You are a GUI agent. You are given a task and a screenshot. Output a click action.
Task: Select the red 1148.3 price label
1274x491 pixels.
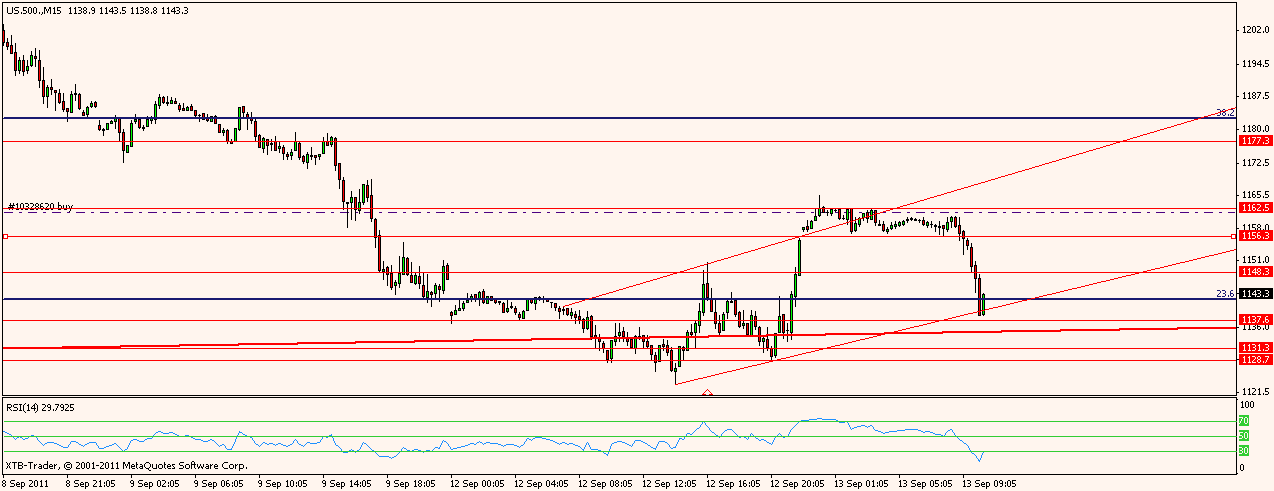click(1255, 271)
